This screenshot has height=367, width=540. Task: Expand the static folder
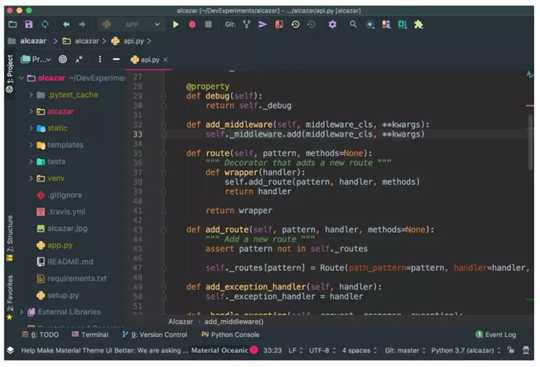click(x=31, y=128)
